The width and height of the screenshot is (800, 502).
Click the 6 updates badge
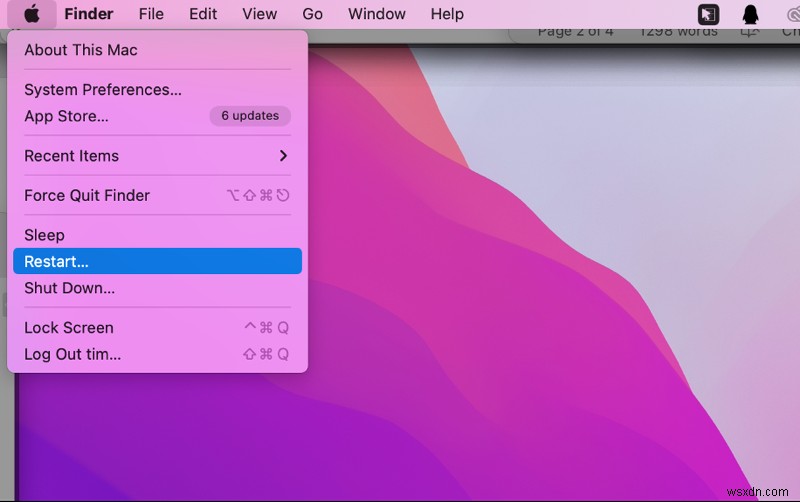point(250,116)
